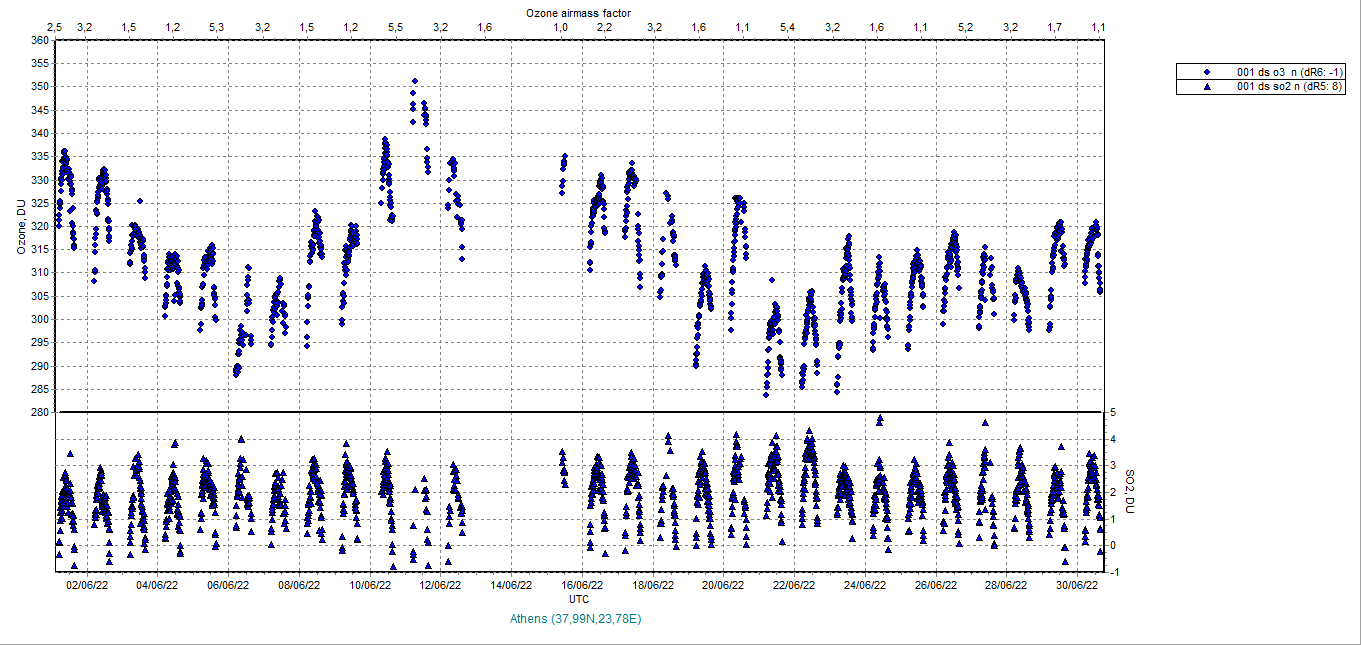Click the 1,0 airmass factor tick label

(x=561, y=26)
